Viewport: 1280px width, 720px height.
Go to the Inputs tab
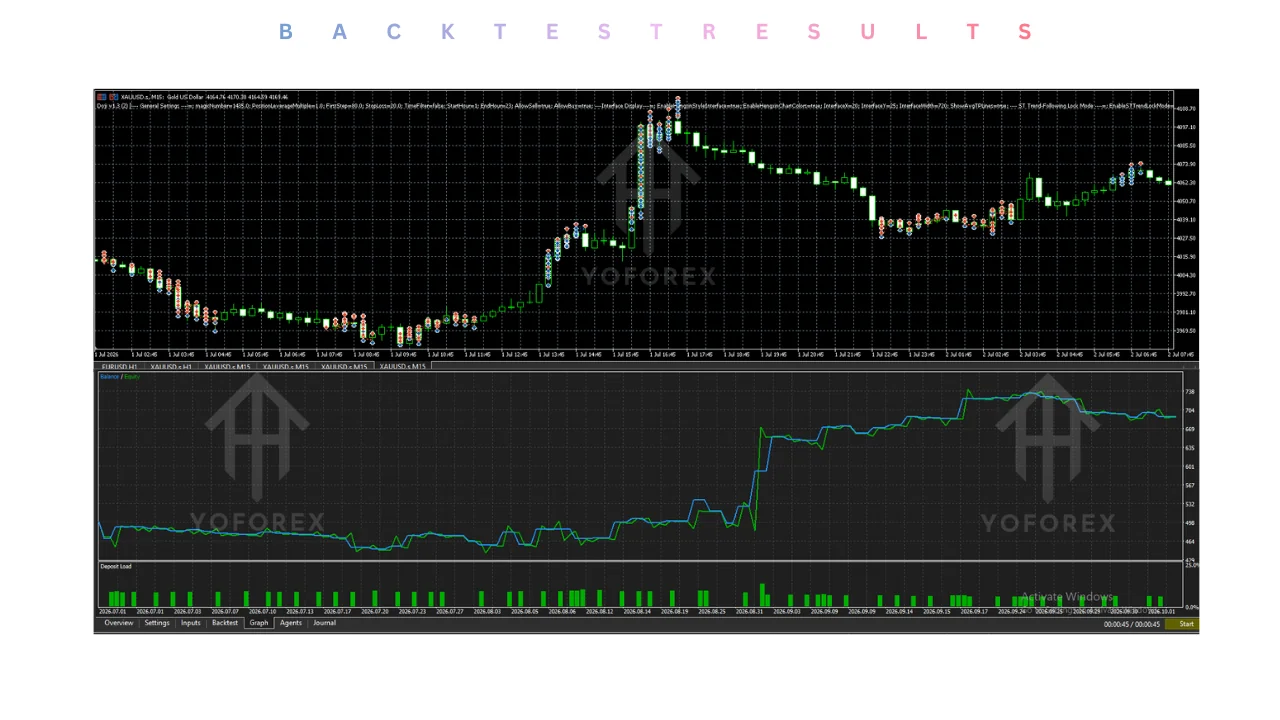[x=191, y=623]
